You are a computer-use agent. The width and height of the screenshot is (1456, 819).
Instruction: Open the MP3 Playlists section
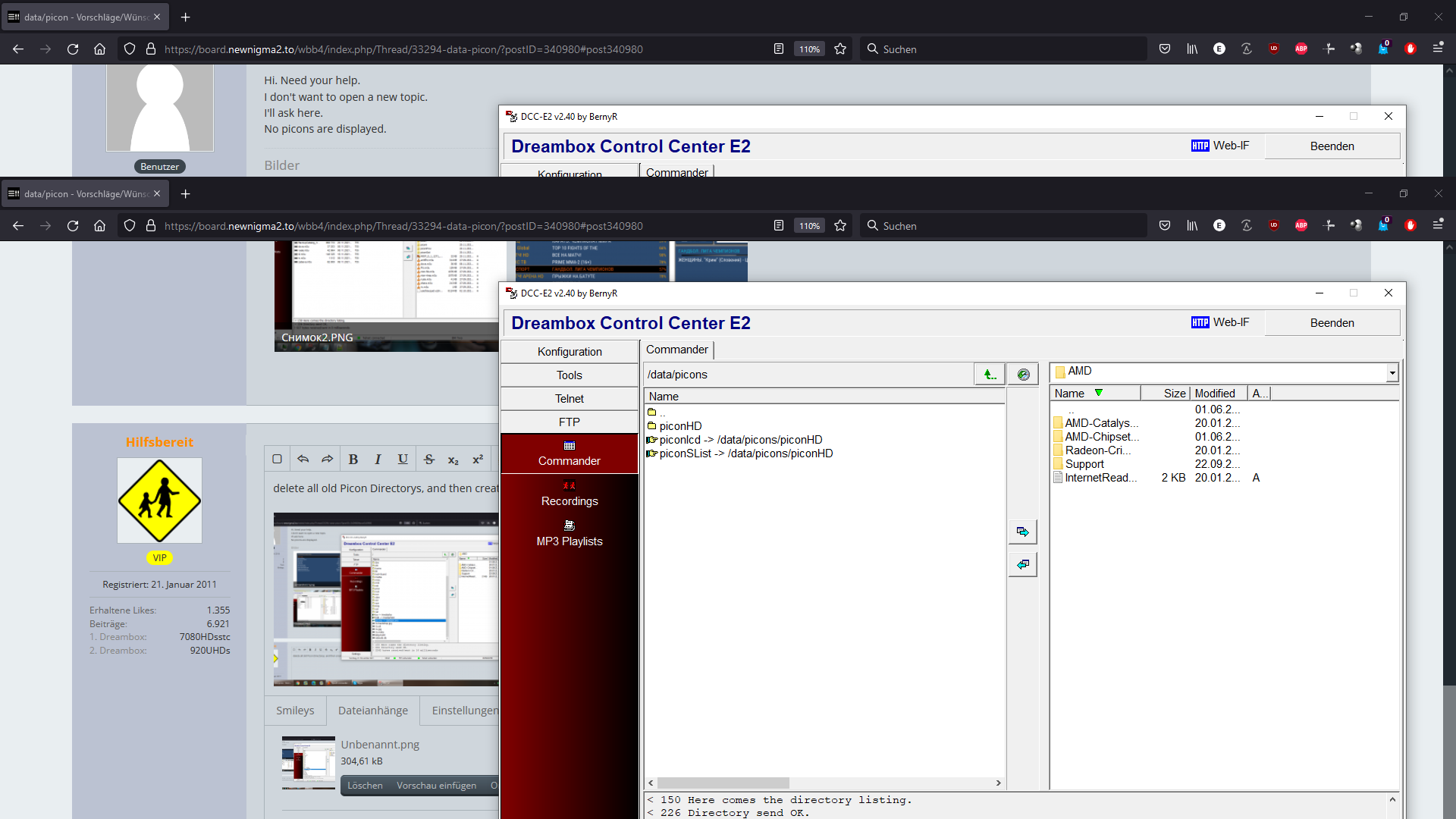point(570,534)
